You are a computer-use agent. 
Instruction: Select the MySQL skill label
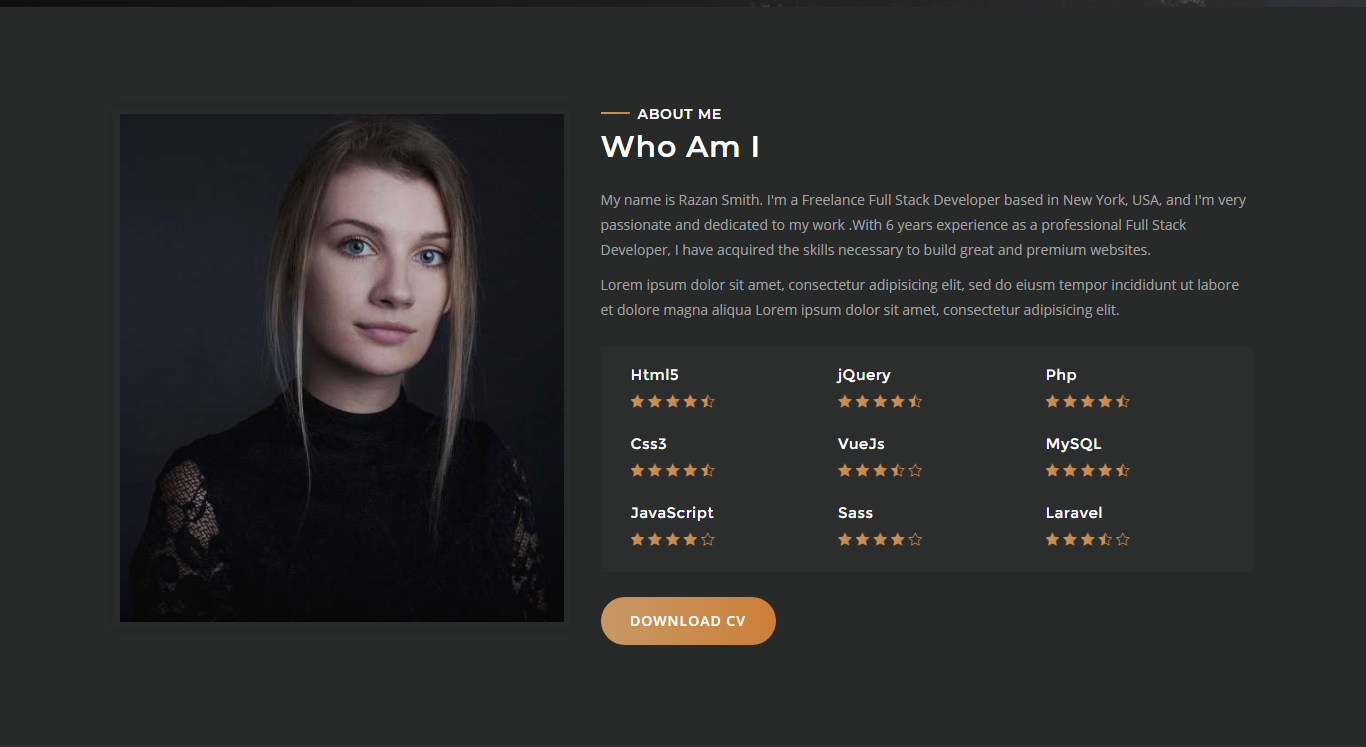click(1073, 444)
